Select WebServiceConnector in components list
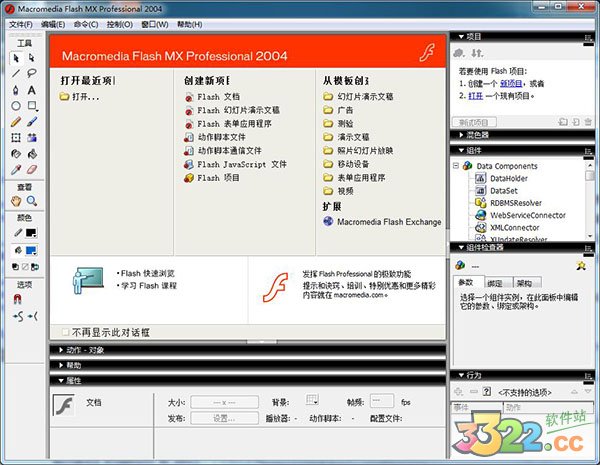Screen dimensions: 600x465 pyautogui.click(x=528, y=214)
